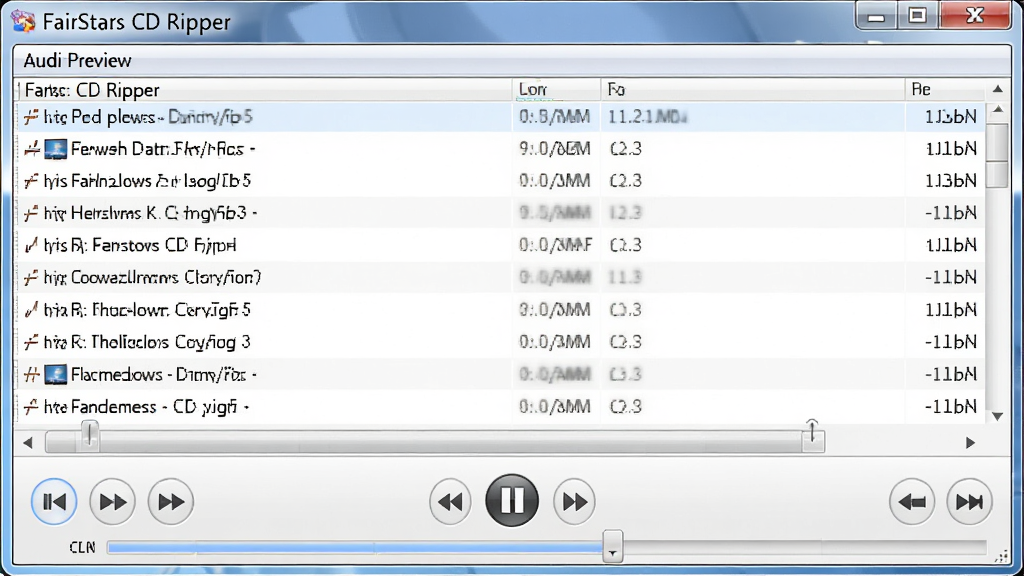This screenshot has height=576, width=1024.
Task: Select the "Flacmedows" track row
Action: (500, 374)
